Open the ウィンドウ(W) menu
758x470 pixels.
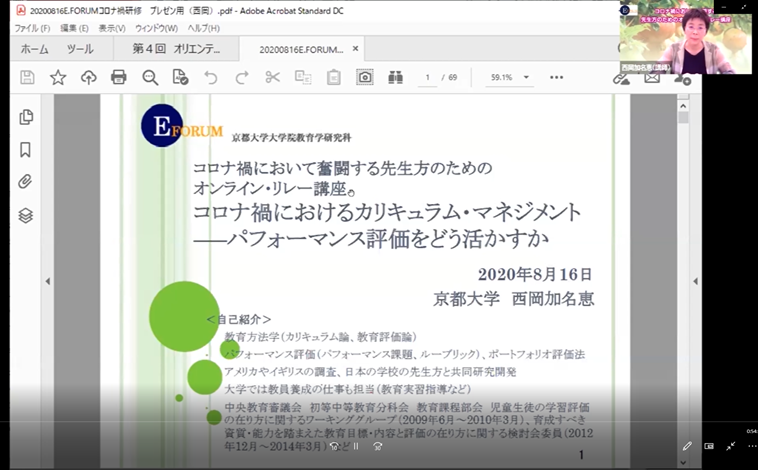[x=156, y=28]
